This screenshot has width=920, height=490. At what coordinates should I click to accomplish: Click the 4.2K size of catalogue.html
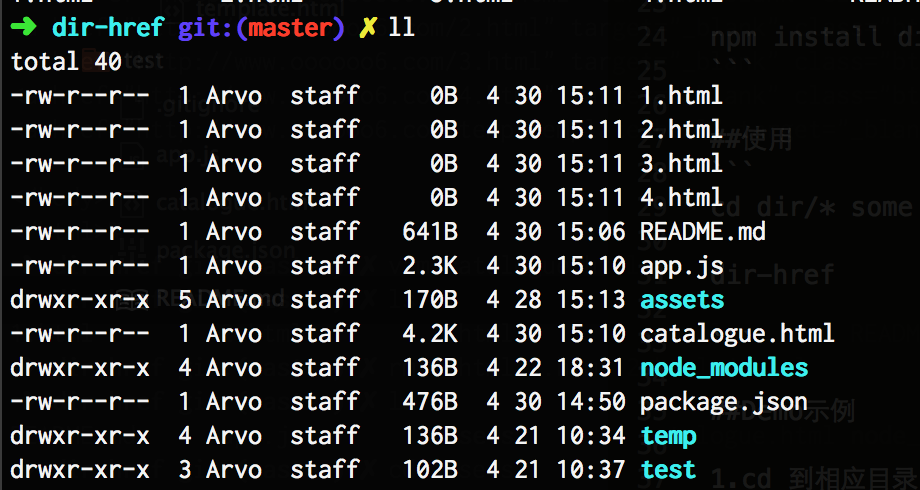430,333
